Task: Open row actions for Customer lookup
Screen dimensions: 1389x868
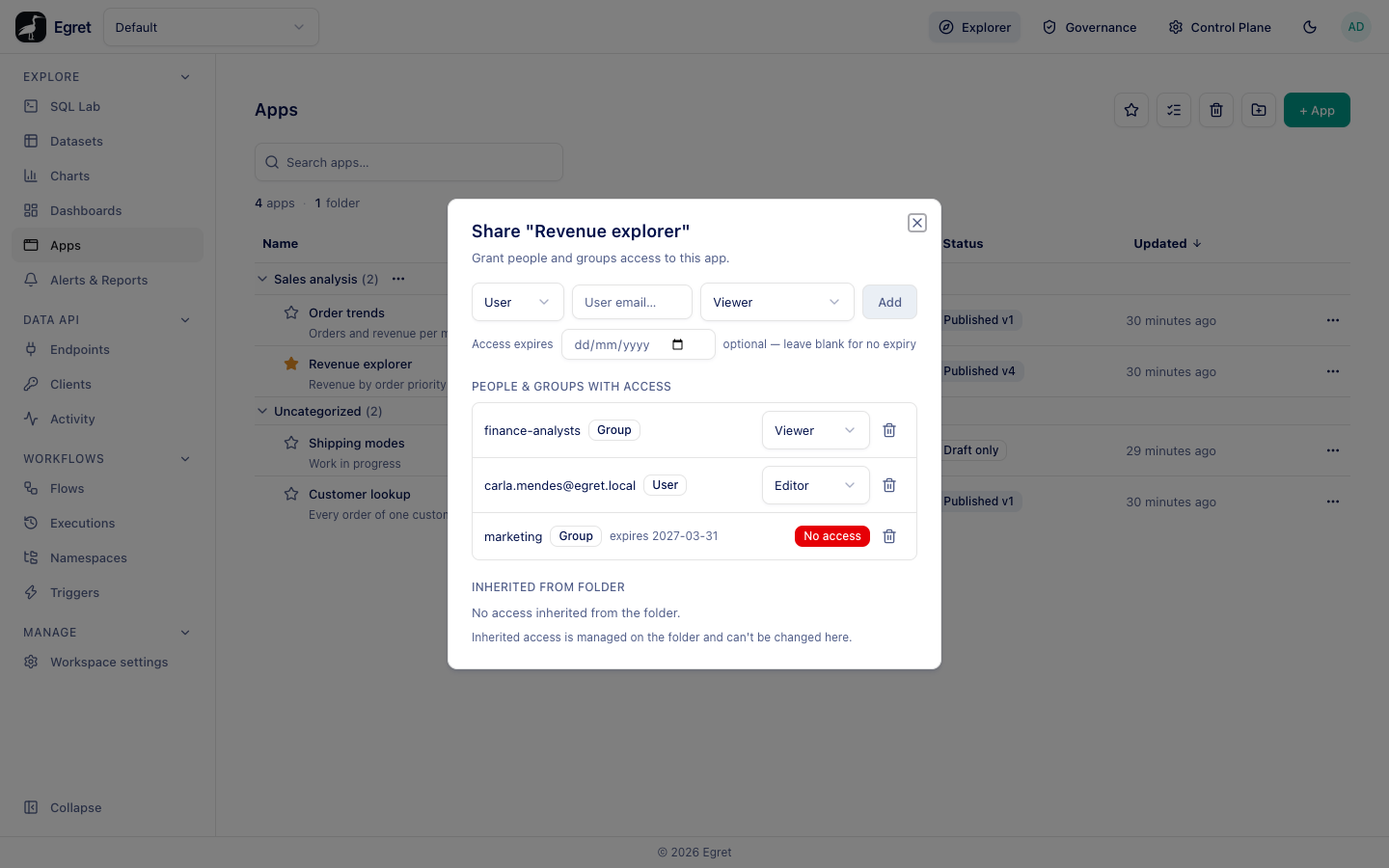Action: [x=1333, y=502]
